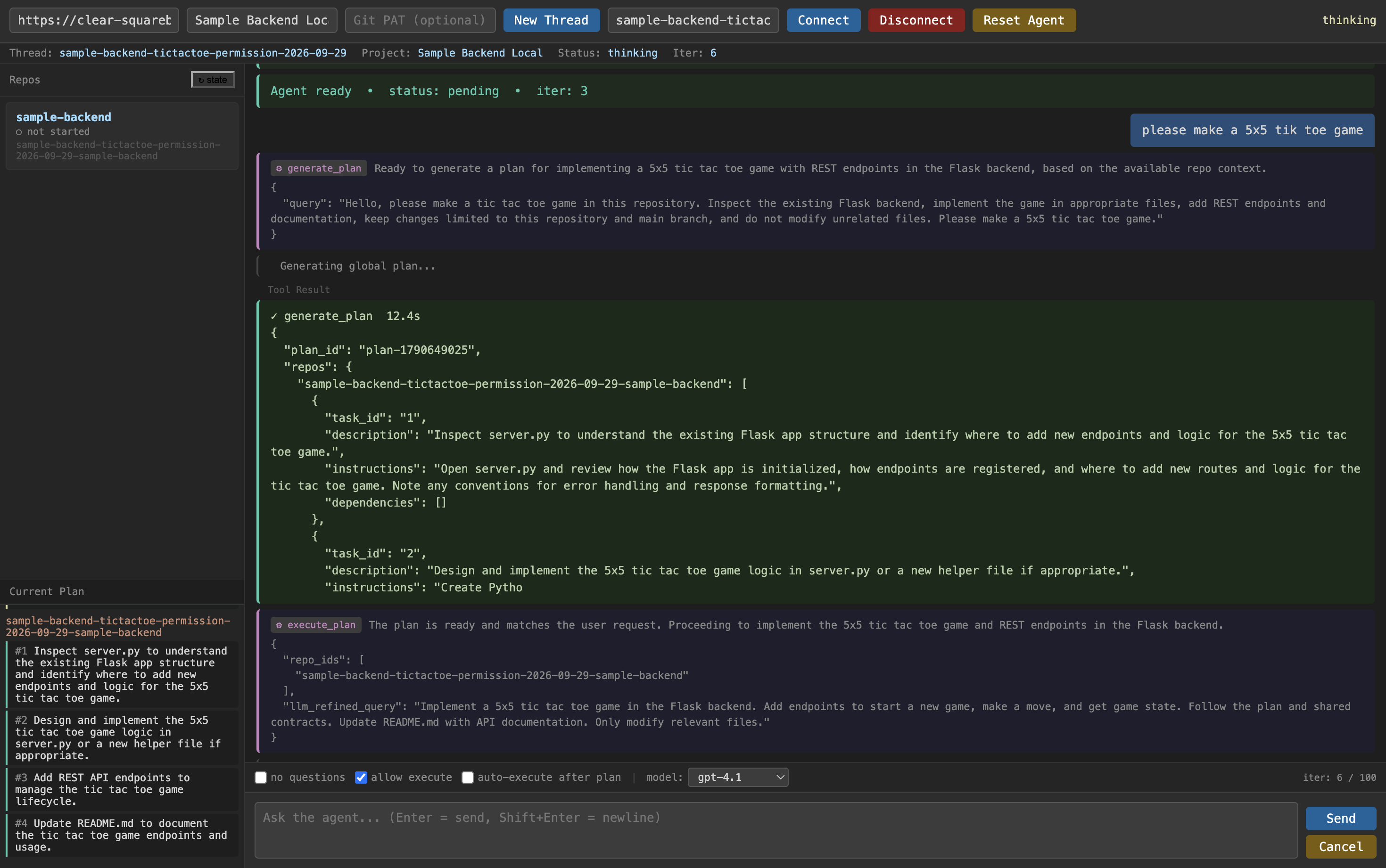Click the Send button

coord(1341,818)
